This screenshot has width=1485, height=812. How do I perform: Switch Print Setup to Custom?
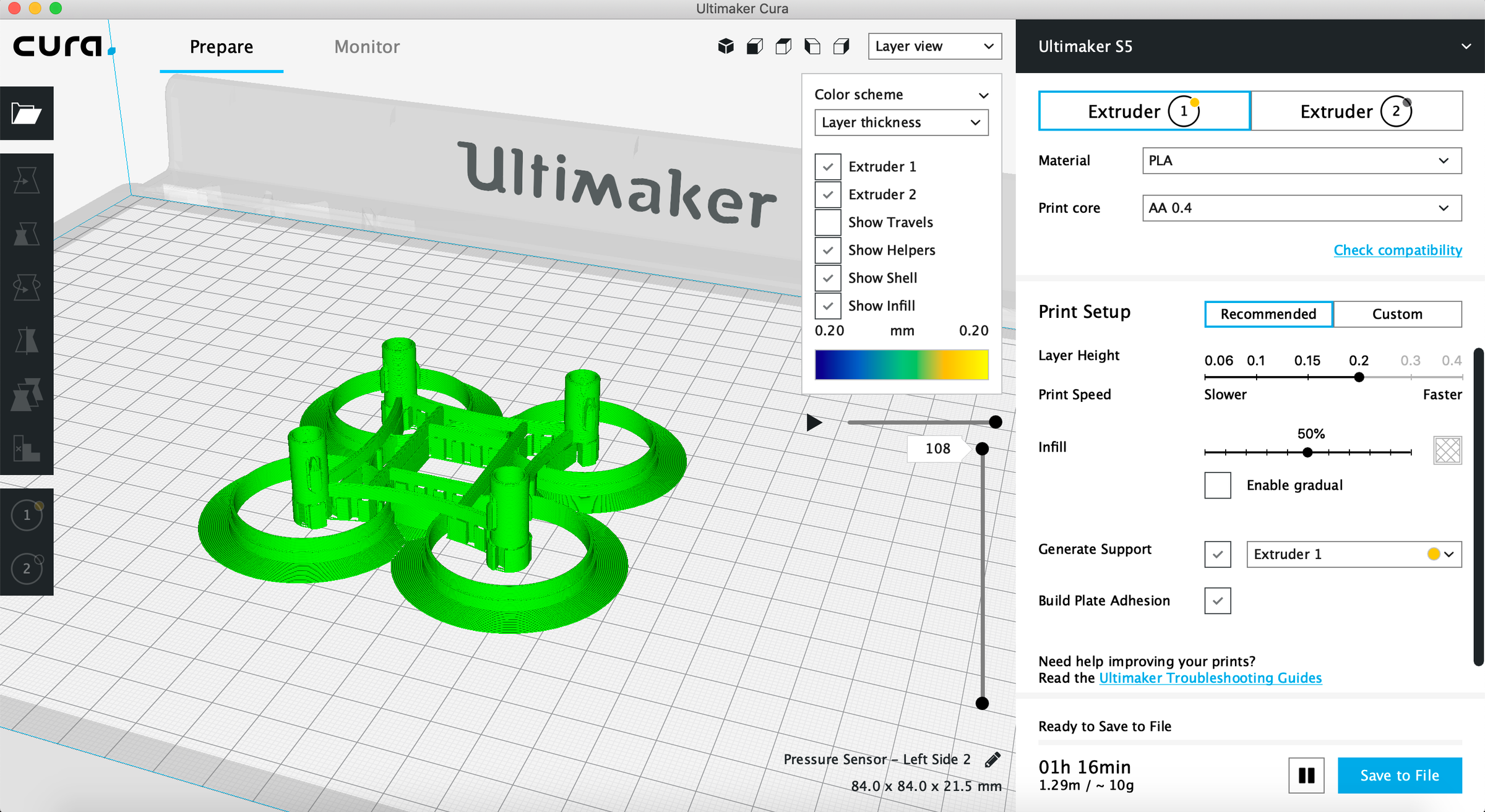click(1398, 314)
